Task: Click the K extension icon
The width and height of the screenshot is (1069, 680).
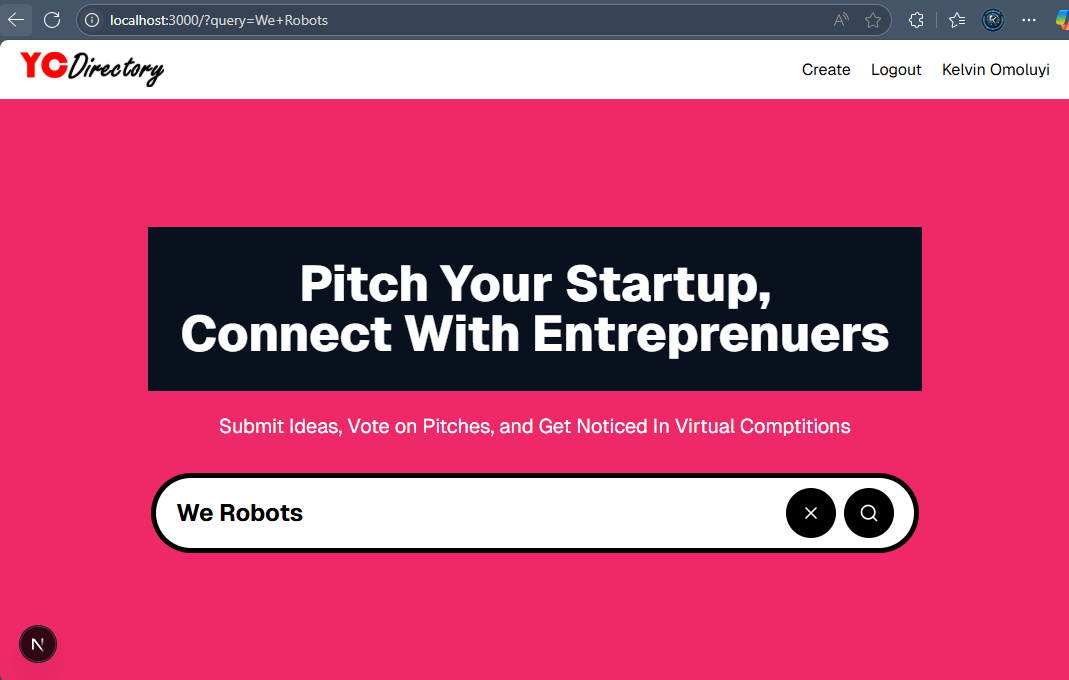Action: pos(992,20)
